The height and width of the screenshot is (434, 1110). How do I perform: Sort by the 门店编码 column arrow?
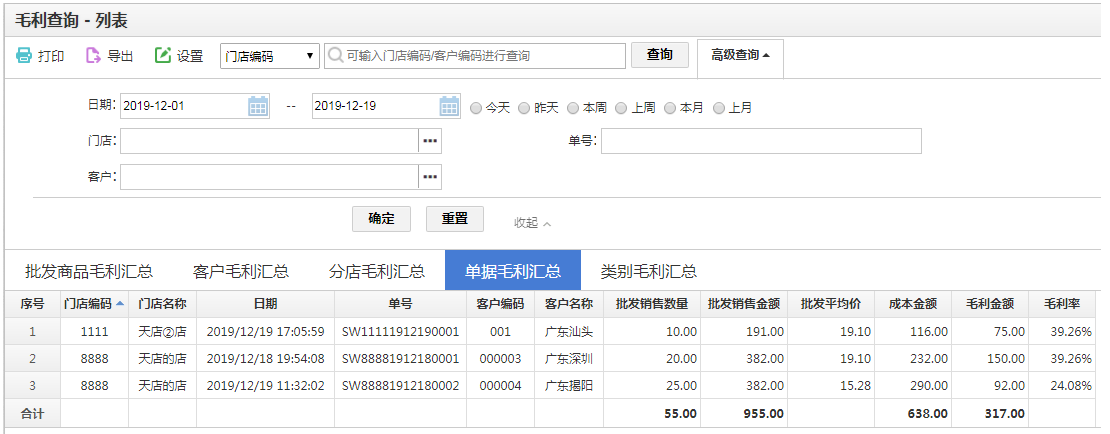pyautogui.click(x=120, y=304)
